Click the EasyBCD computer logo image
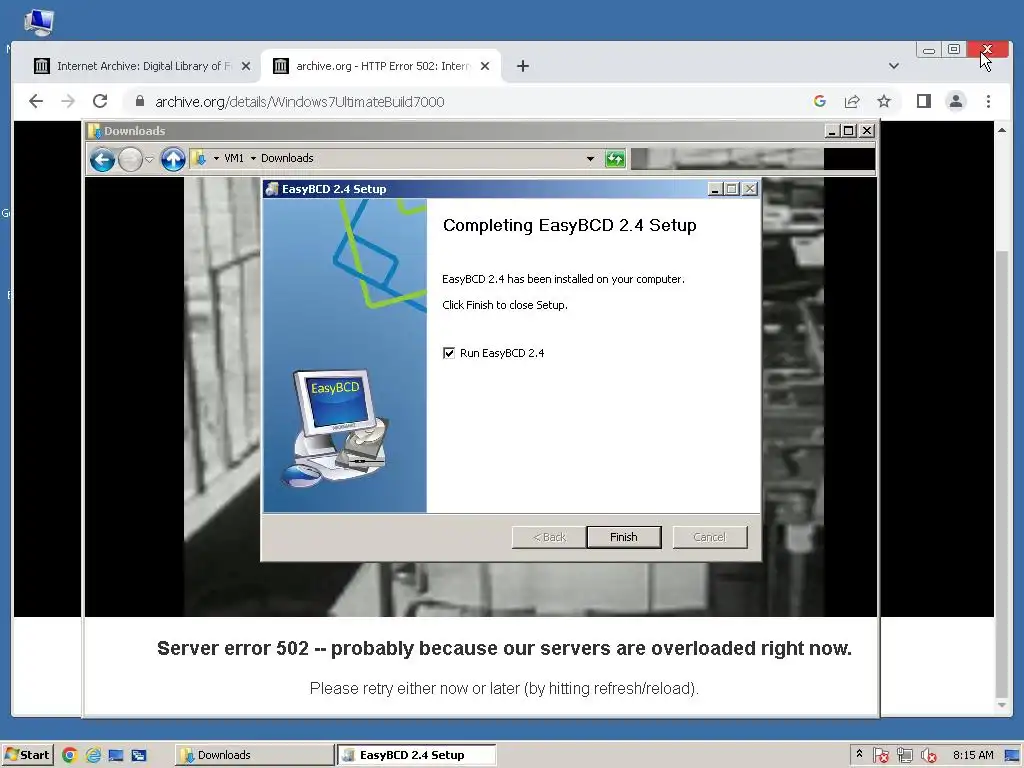Image resolution: width=1024 pixels, height=768 pixels. pos(334,428)
